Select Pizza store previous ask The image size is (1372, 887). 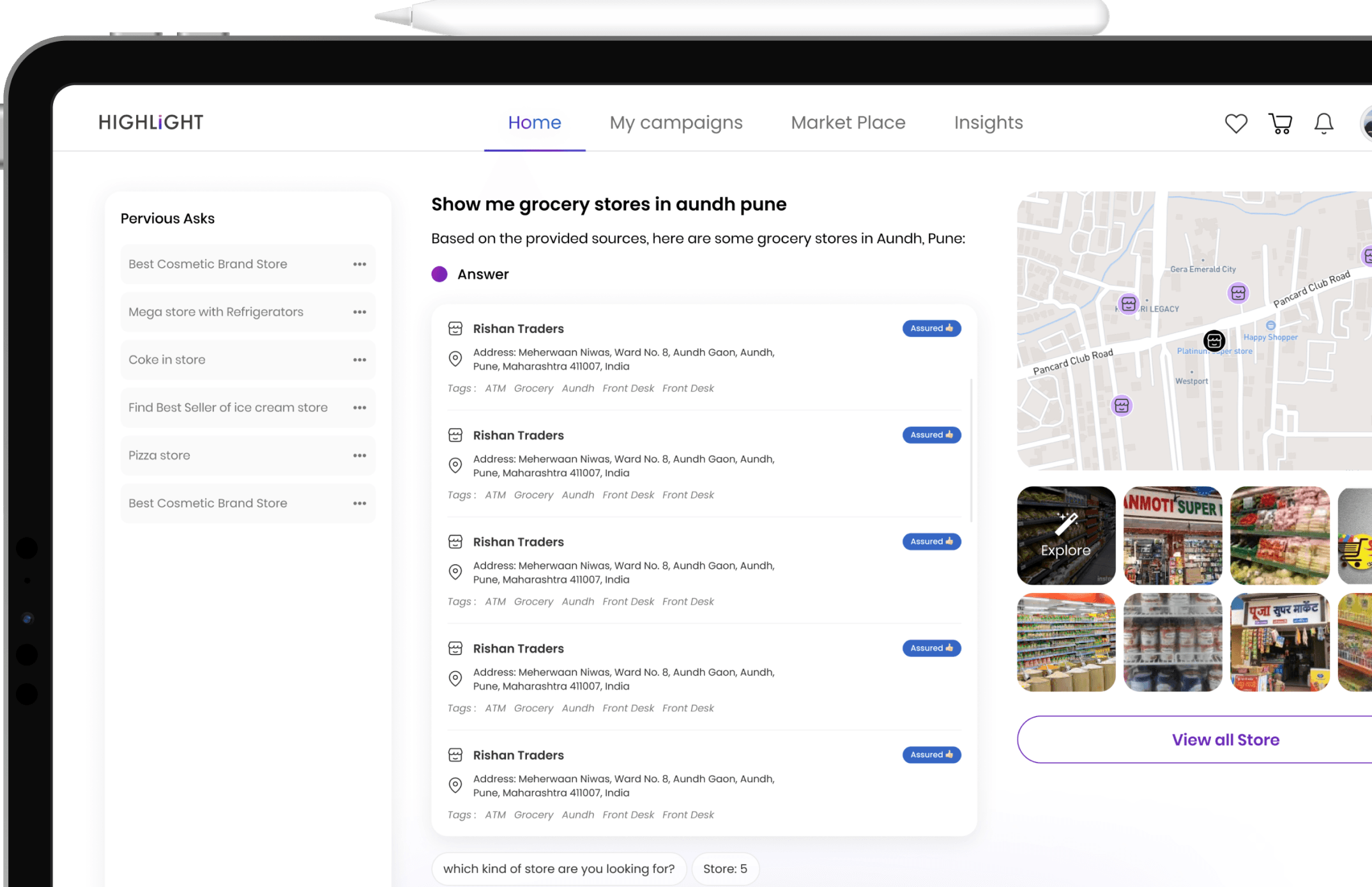[x=248, y=456]
